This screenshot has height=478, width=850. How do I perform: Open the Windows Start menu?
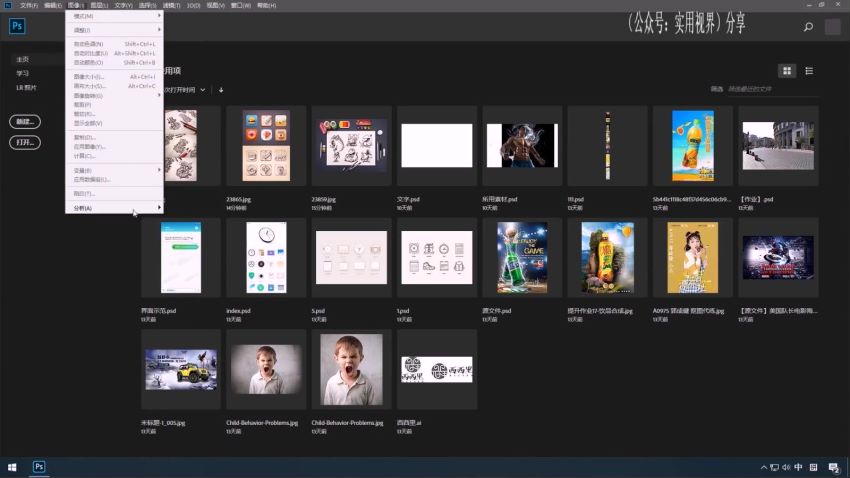12,467
